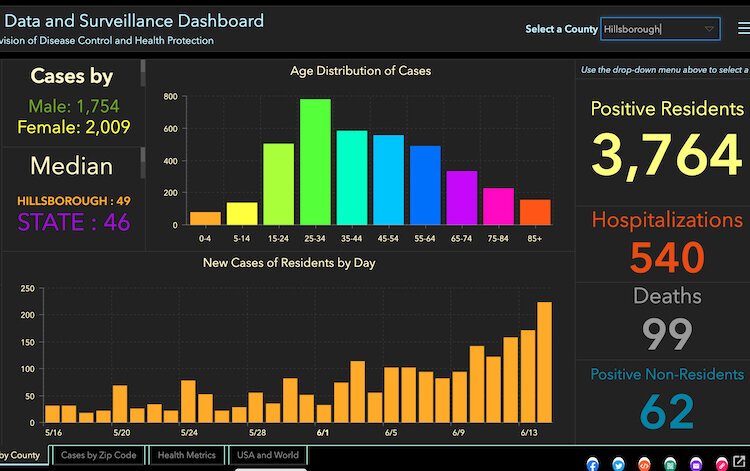Click the new-cases bar at 5/24
This screenshot has height=471, width=750.
point(188,401)
